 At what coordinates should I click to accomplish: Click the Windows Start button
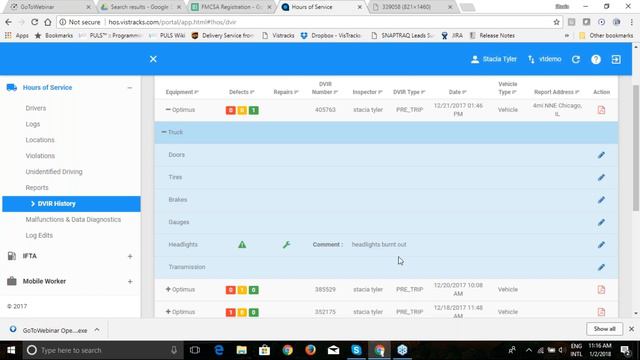[x=11, y=350]
